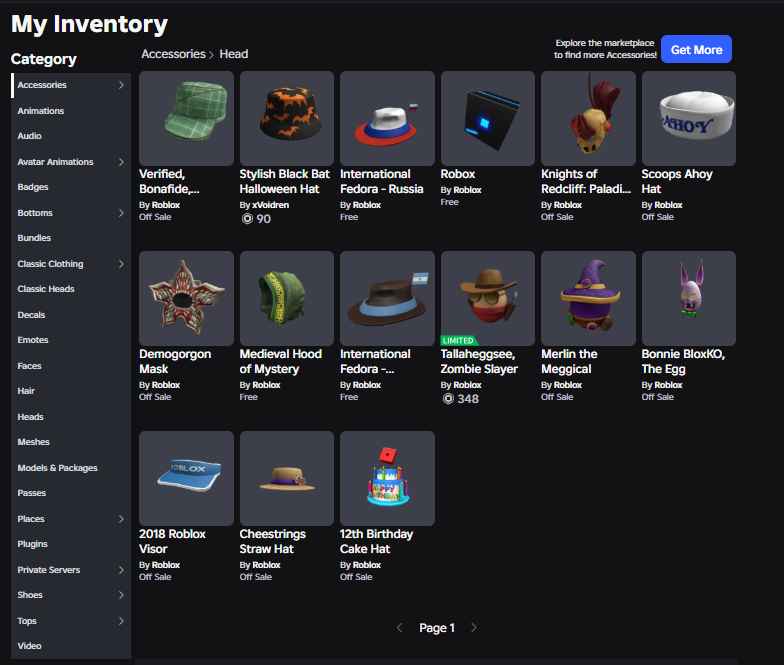Click the Robux price 348 text
The height and width of the screenshot is (665, 784).
pyautogui.click(x=468, y=399)
